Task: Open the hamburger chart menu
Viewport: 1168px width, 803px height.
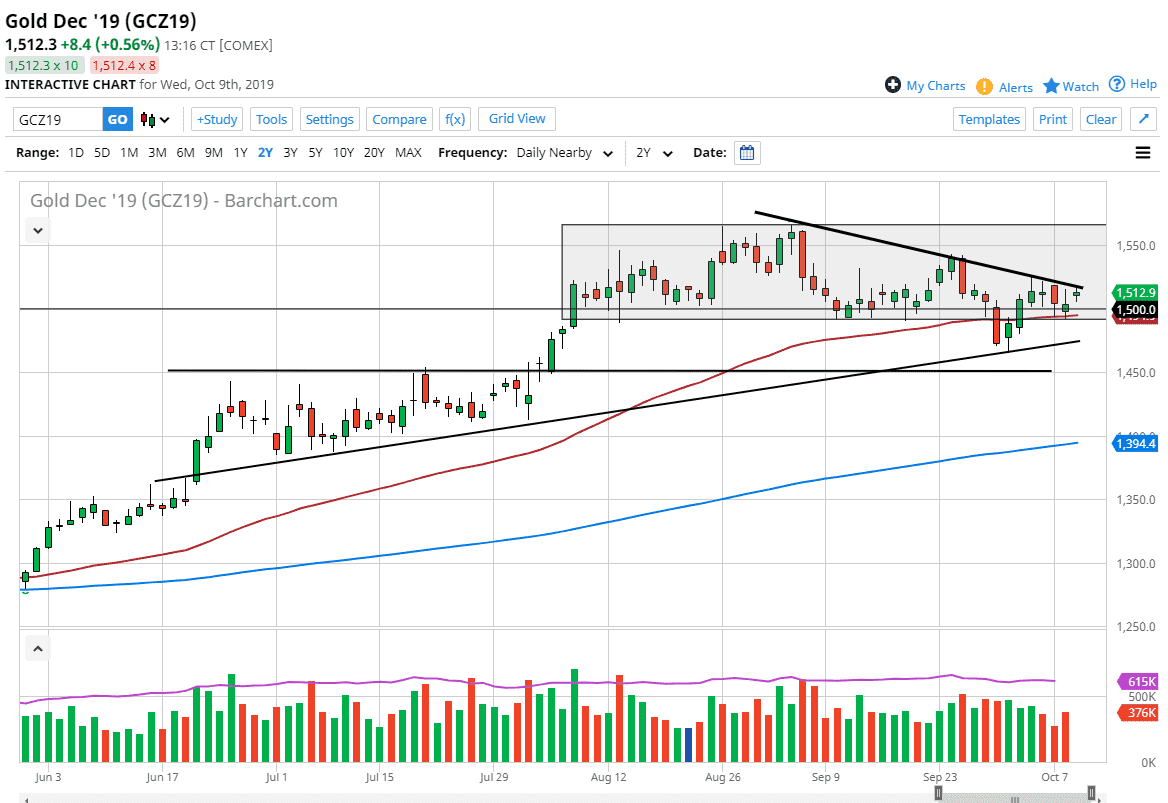Action: [x=1143, y=153]
